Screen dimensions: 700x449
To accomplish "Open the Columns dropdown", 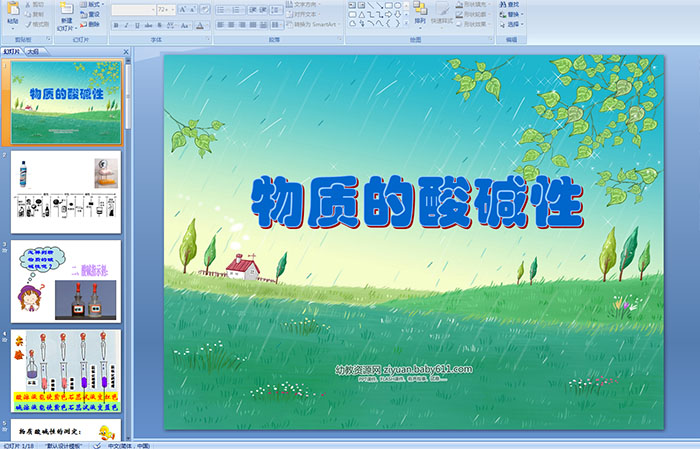I will [x=277, y=25].
